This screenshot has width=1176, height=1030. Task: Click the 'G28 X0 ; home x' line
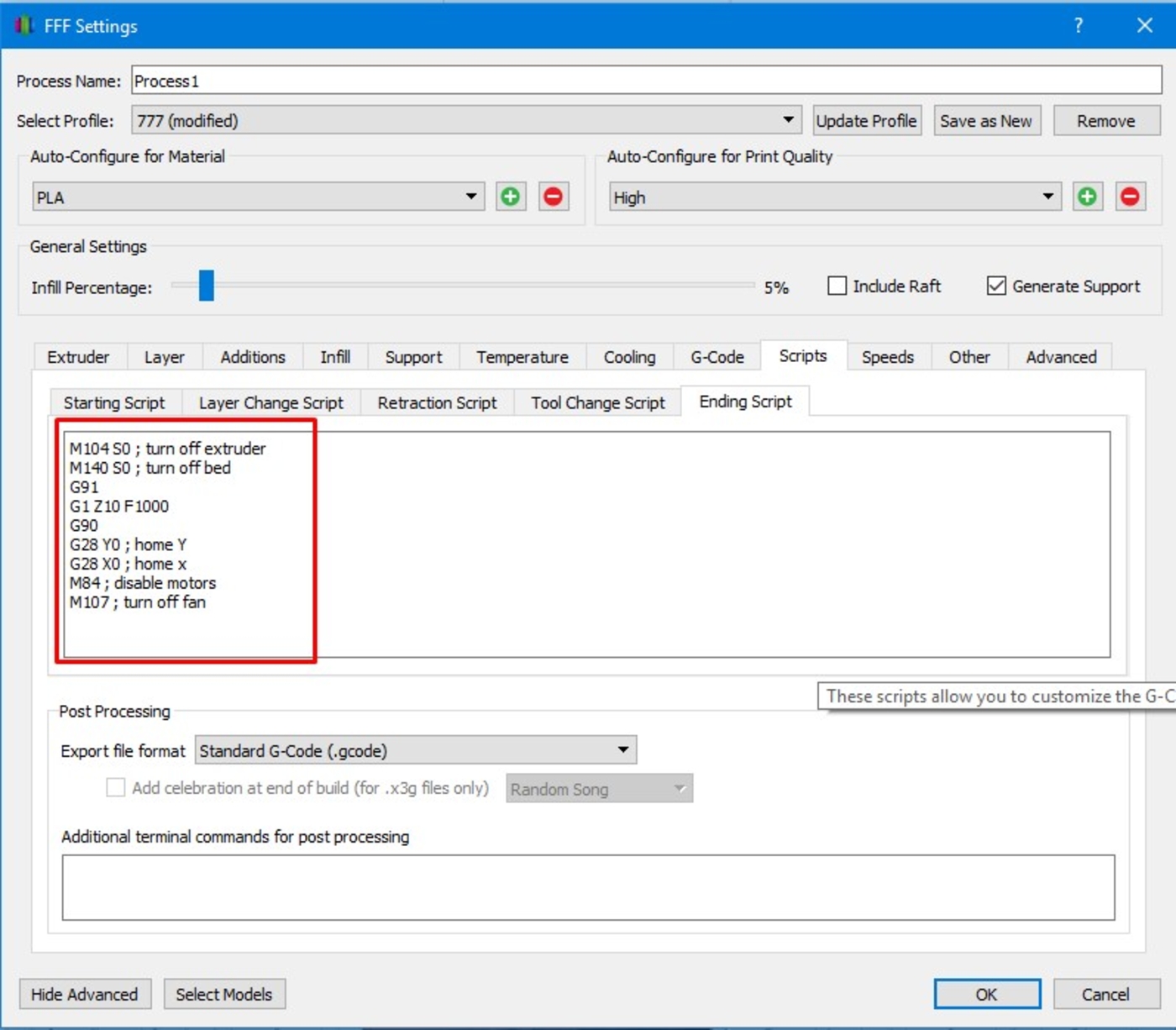[128, 564]
